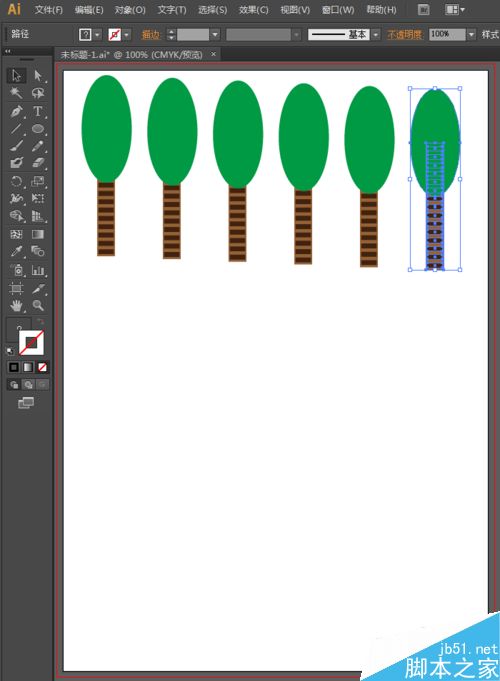Screen dimensions: 500x681
Task: Select the Hand tool
Action: [x=17, y=306]
